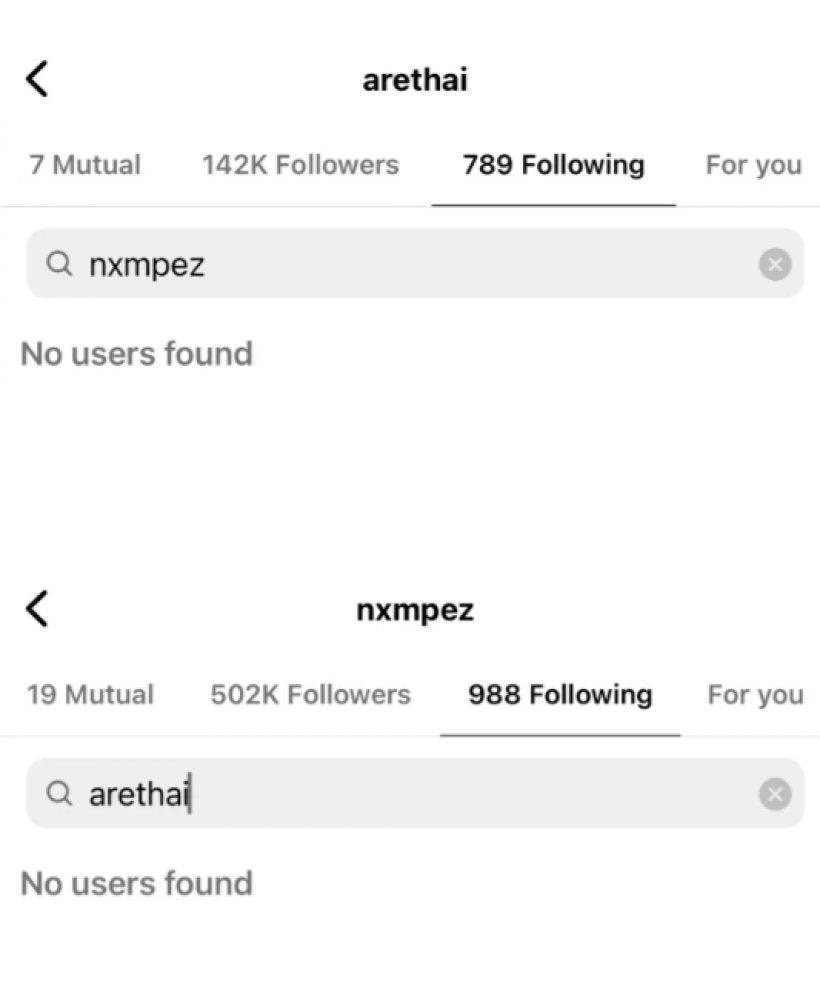This screenshot has height=981, width=820.
Task: View the 502K Followers tab
Action: coord(310,695)
